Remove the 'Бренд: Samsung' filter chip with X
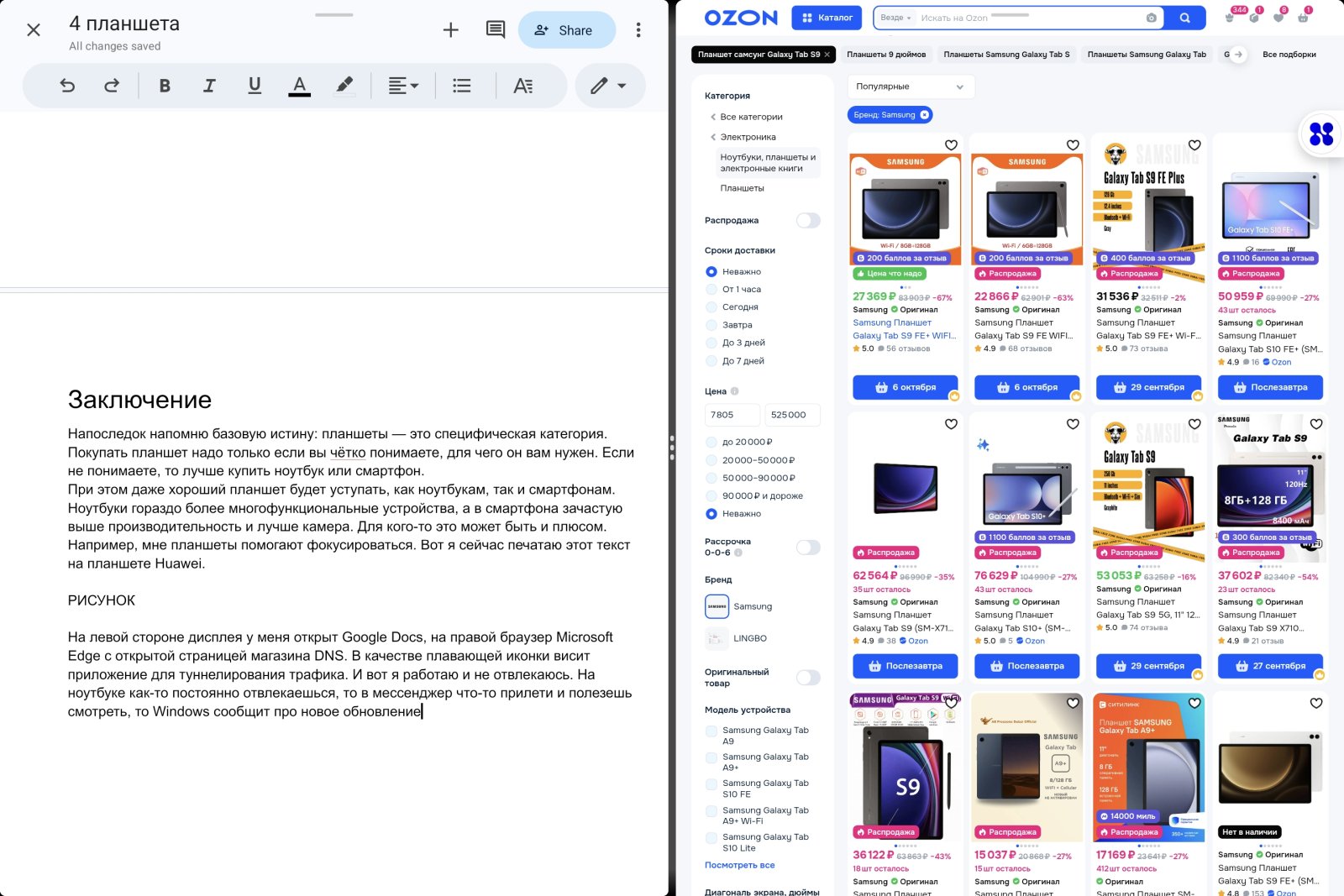1344x896 pixels. [x=924, y=115]
